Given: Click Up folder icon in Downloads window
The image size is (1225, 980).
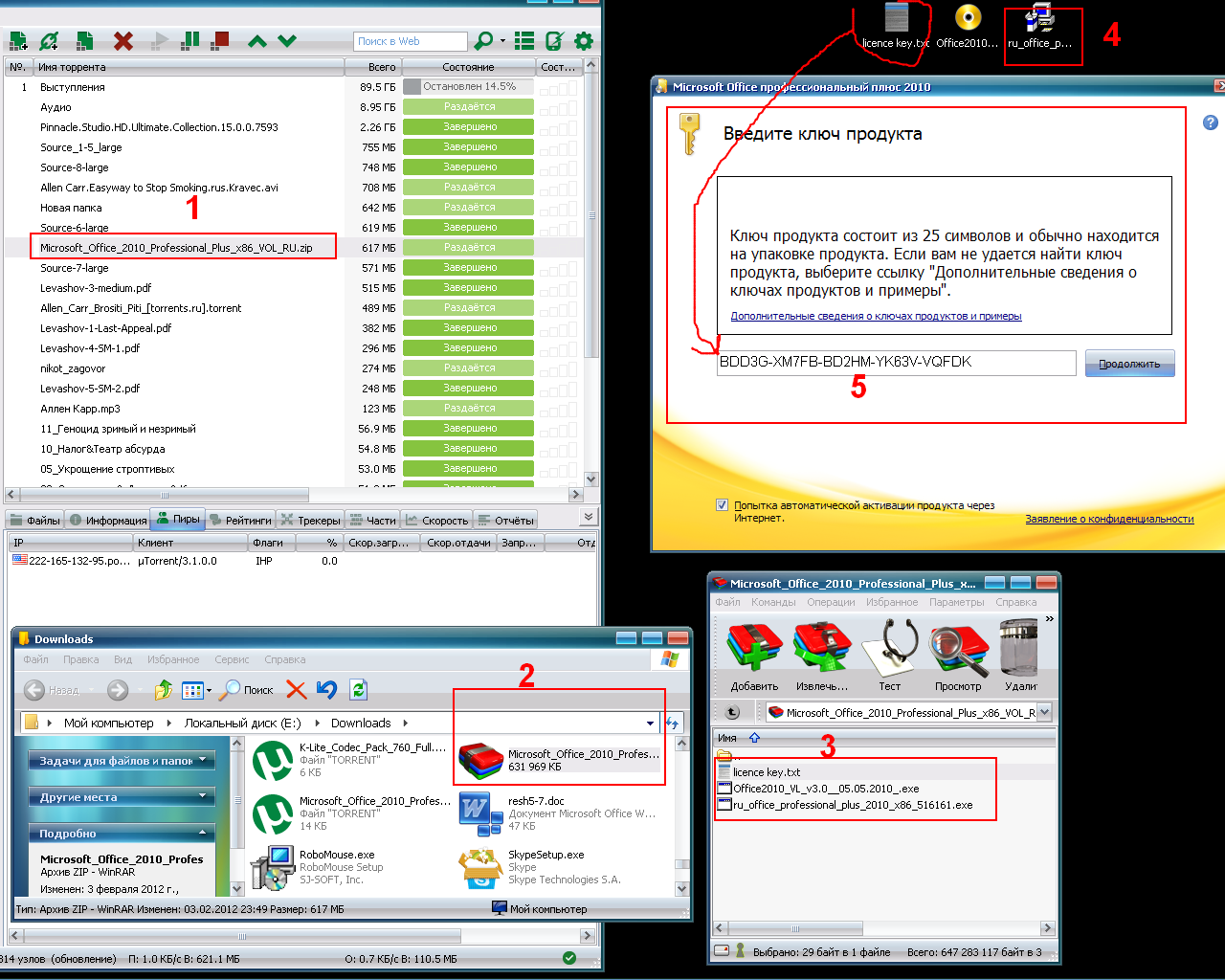Looking at the screenshot, I should (164, 690).
